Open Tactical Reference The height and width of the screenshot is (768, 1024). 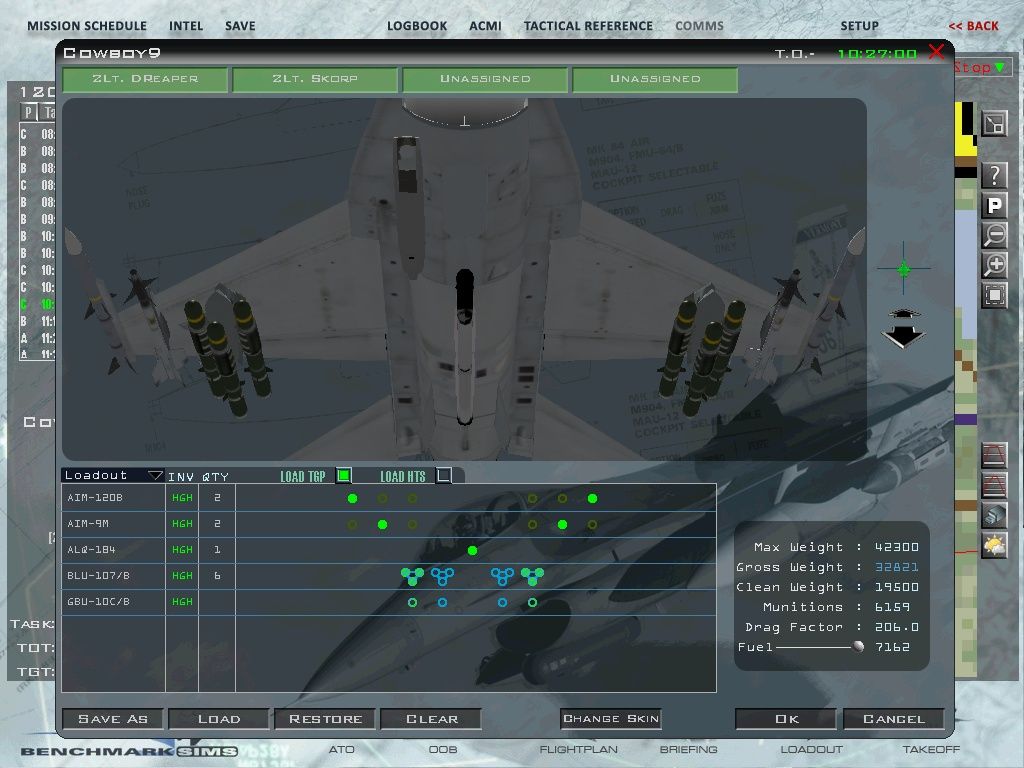(x=588, y=26)
